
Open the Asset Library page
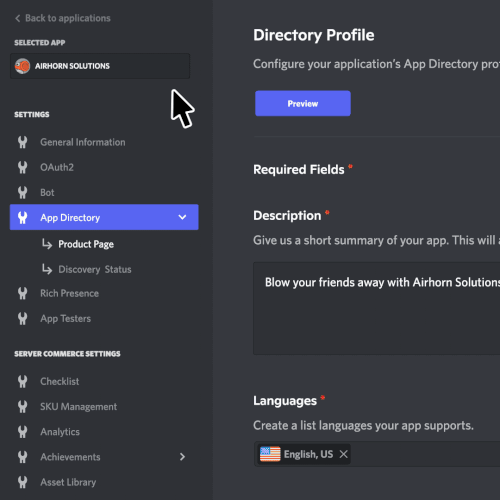68,482
